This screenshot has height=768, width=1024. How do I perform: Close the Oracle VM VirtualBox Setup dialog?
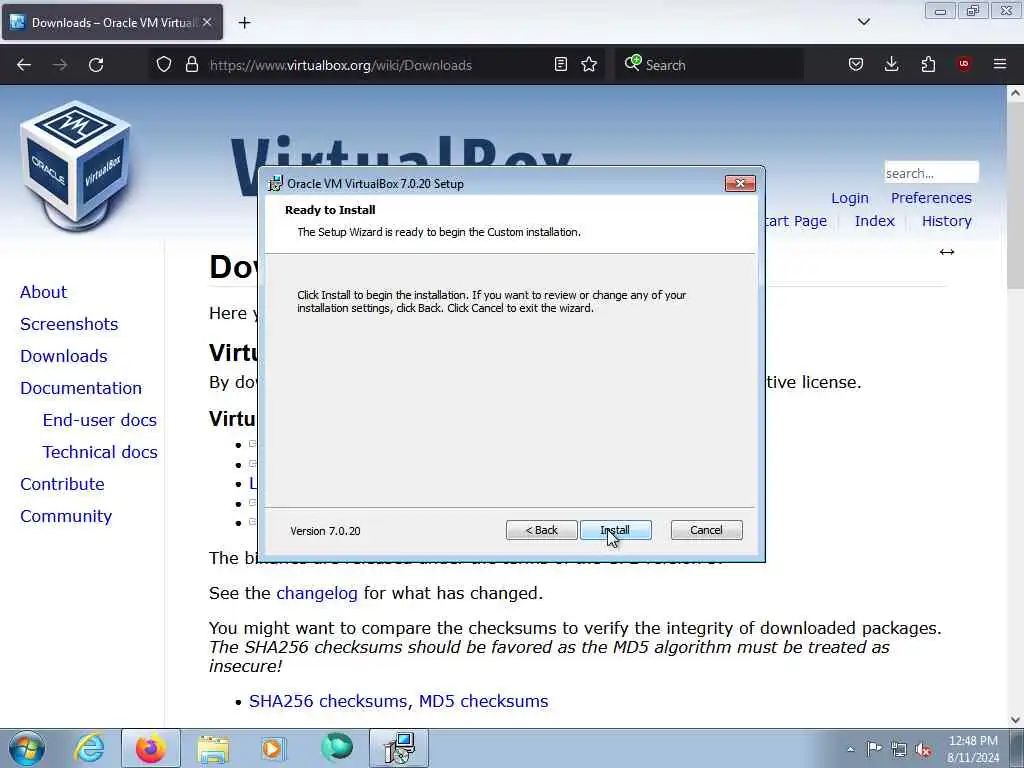(740, 184)
